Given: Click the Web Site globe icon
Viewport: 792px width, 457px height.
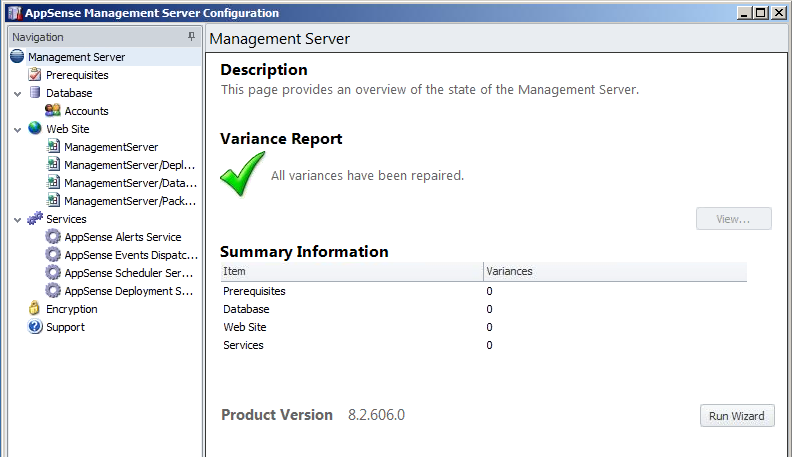Looking at the screenshot, I should pyautogui.click(x=35, y=128).
